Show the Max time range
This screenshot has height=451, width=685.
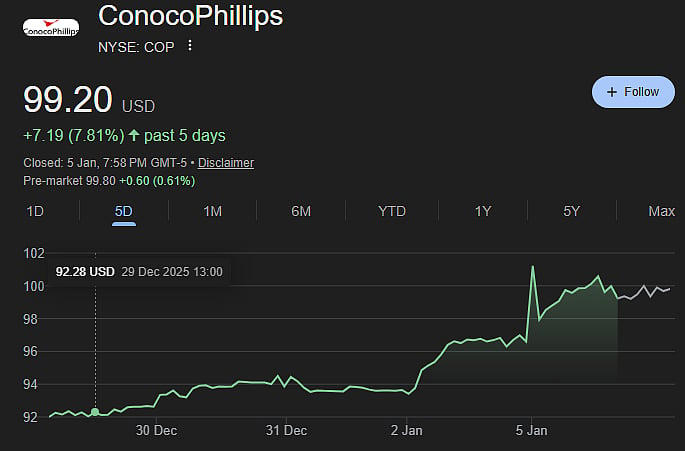661,211
